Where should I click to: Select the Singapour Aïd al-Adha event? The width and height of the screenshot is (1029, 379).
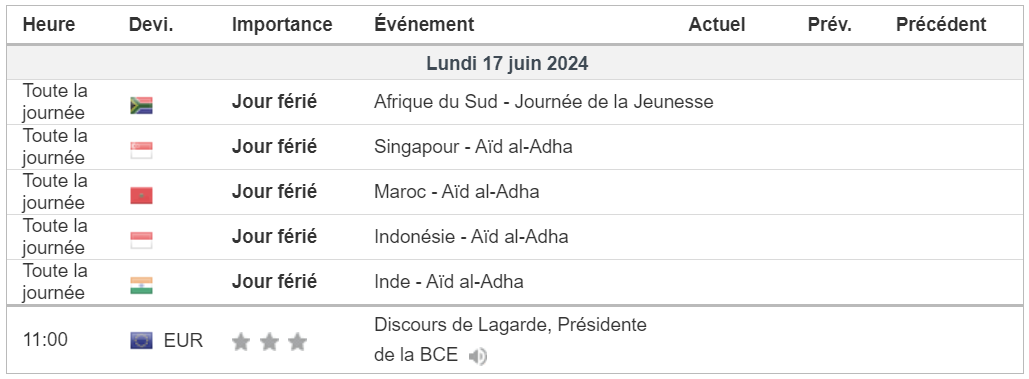coord(473,147)
